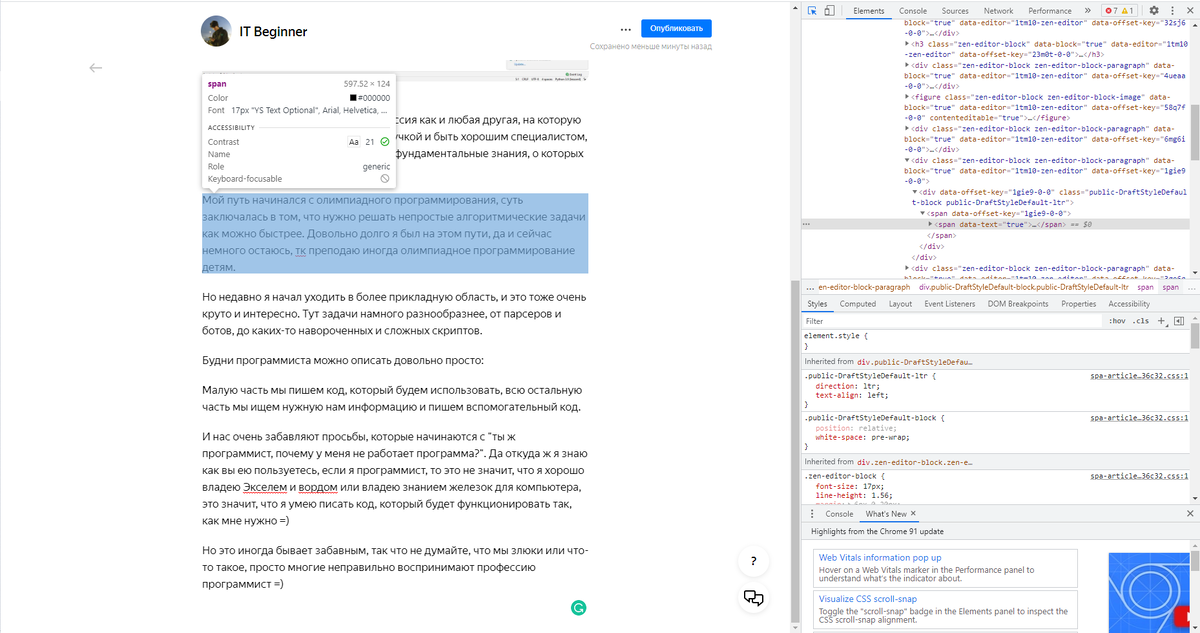
Task: Open the three-dot menu next to Опубликовать
Action: tap(626, 28)
